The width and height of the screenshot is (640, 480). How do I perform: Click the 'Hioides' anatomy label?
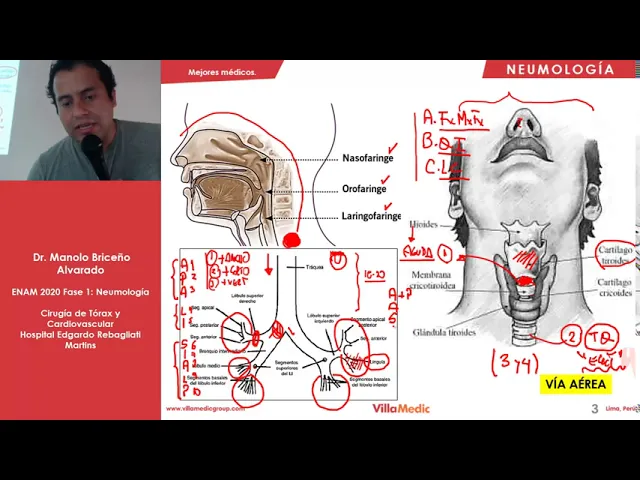(x=424, y=224)
